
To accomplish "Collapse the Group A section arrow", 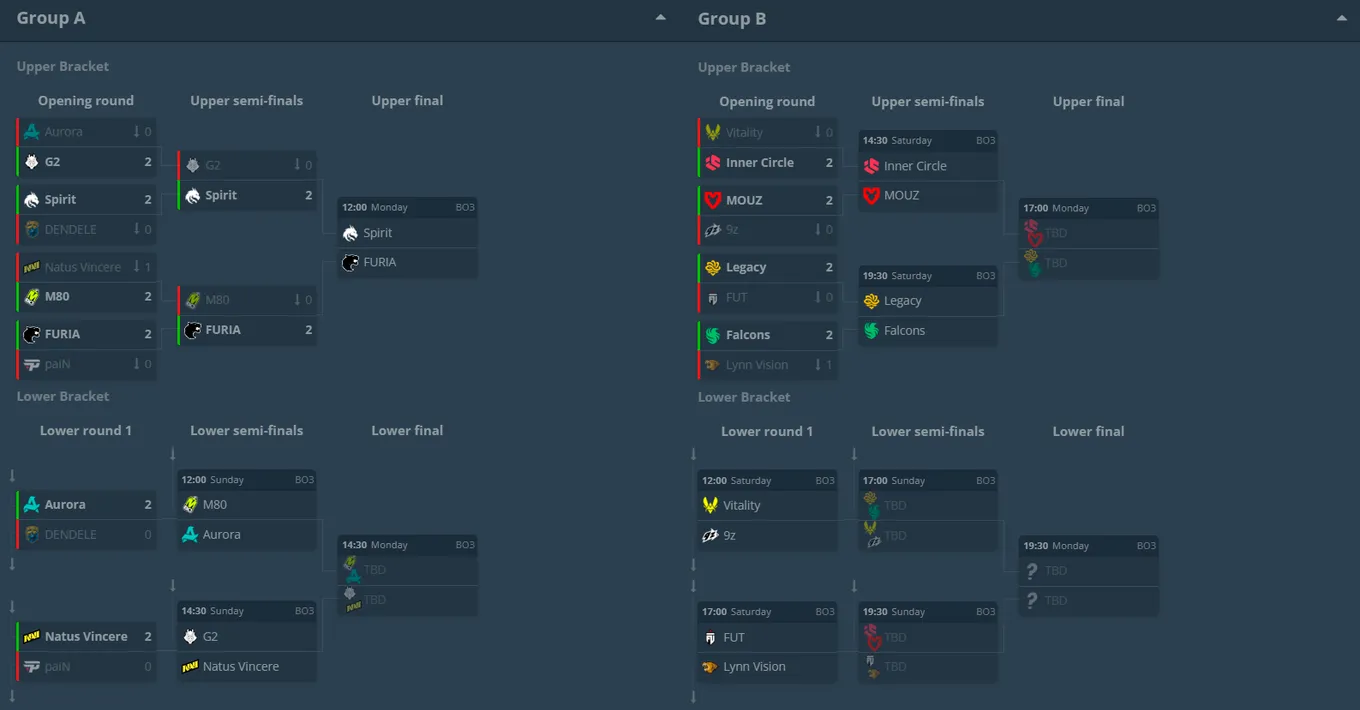I will (660, 18).
